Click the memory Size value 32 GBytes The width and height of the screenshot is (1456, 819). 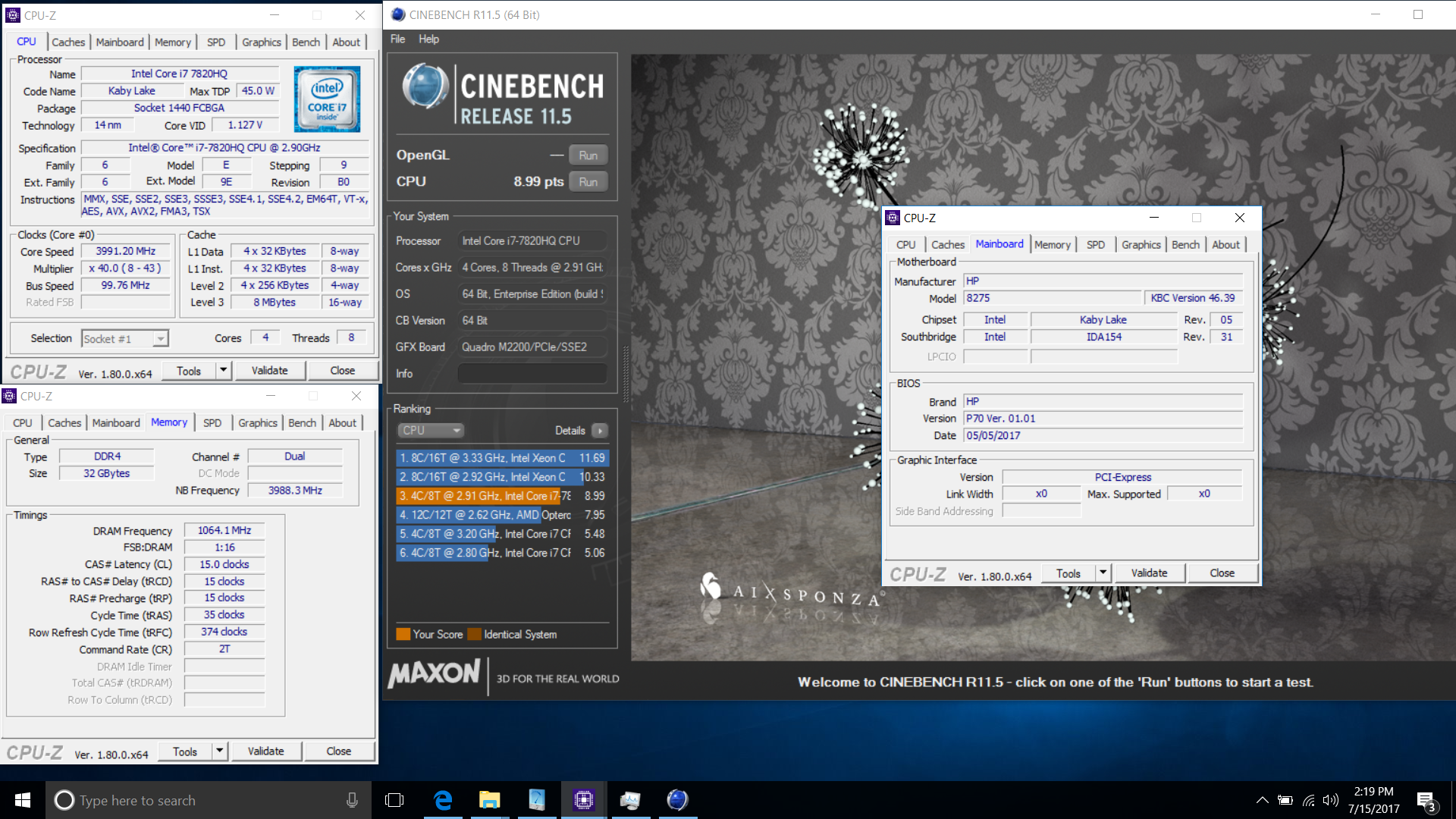tap(107, 473)
